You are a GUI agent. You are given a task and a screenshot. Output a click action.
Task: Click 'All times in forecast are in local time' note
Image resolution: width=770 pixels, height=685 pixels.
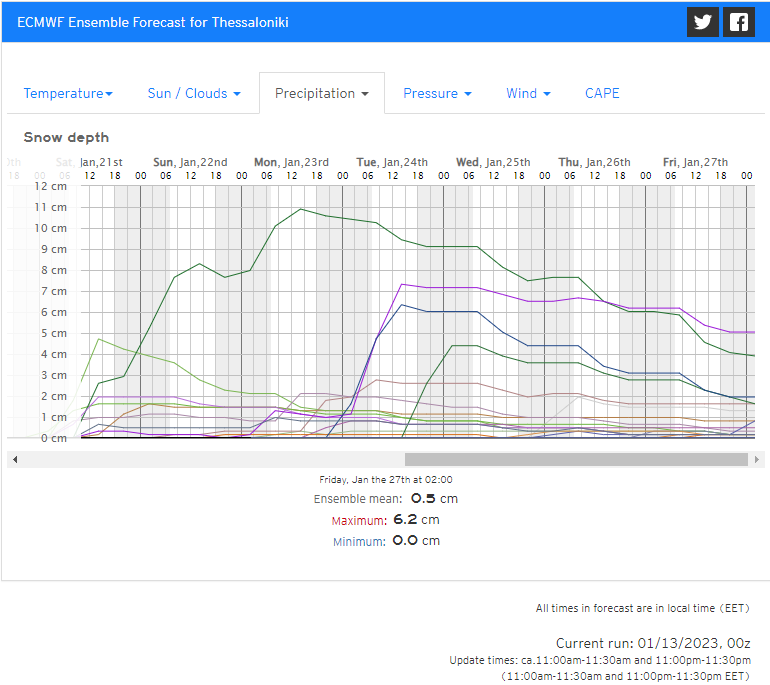[642, 608]
